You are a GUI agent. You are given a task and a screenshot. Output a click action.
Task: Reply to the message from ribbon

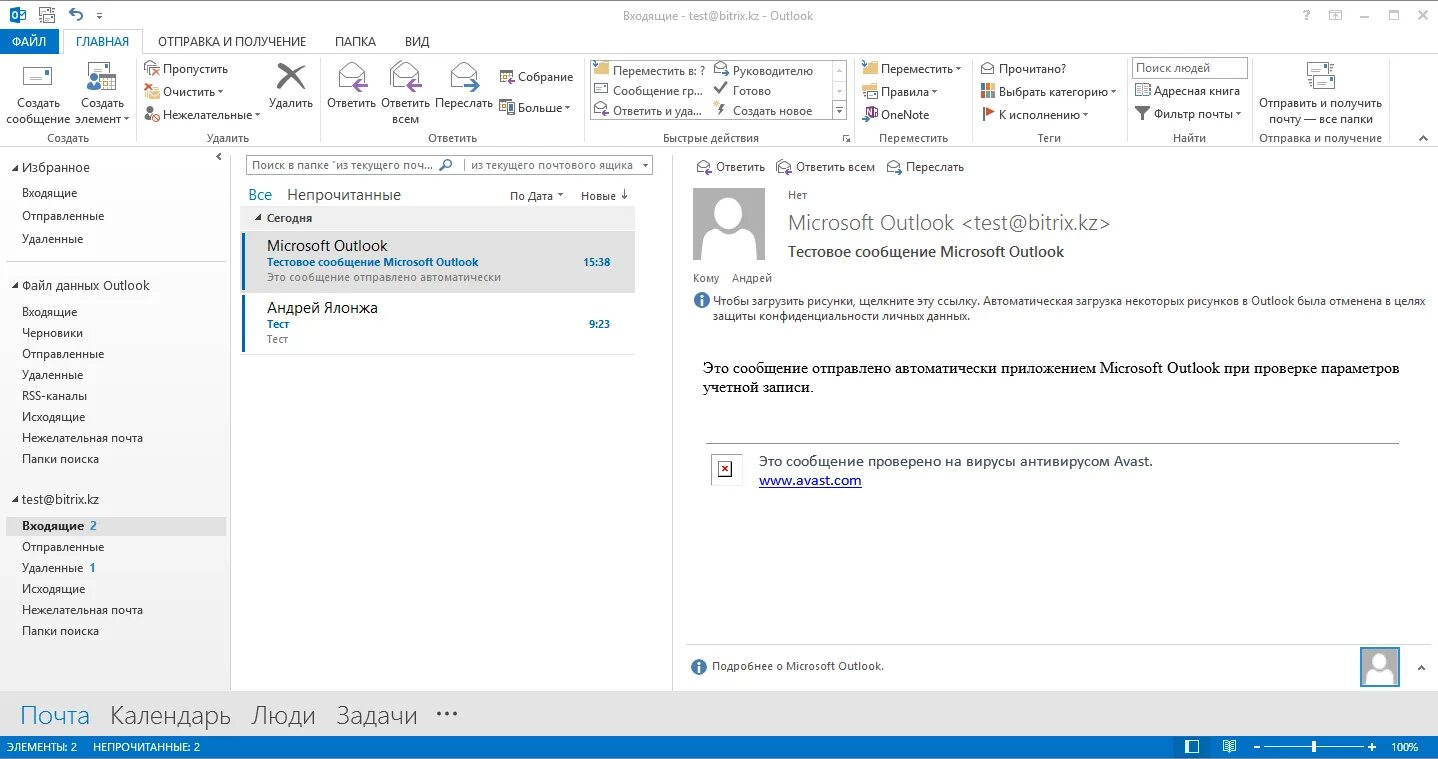[351, 86]
